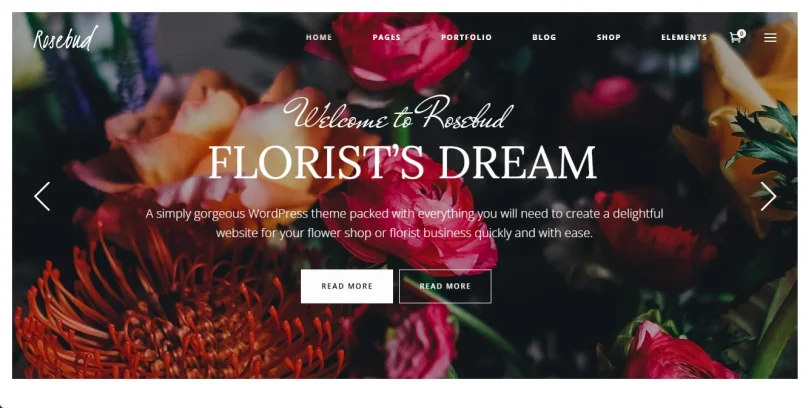Expand the Portfolio navigation menu
808x408 pixels.
466,37
